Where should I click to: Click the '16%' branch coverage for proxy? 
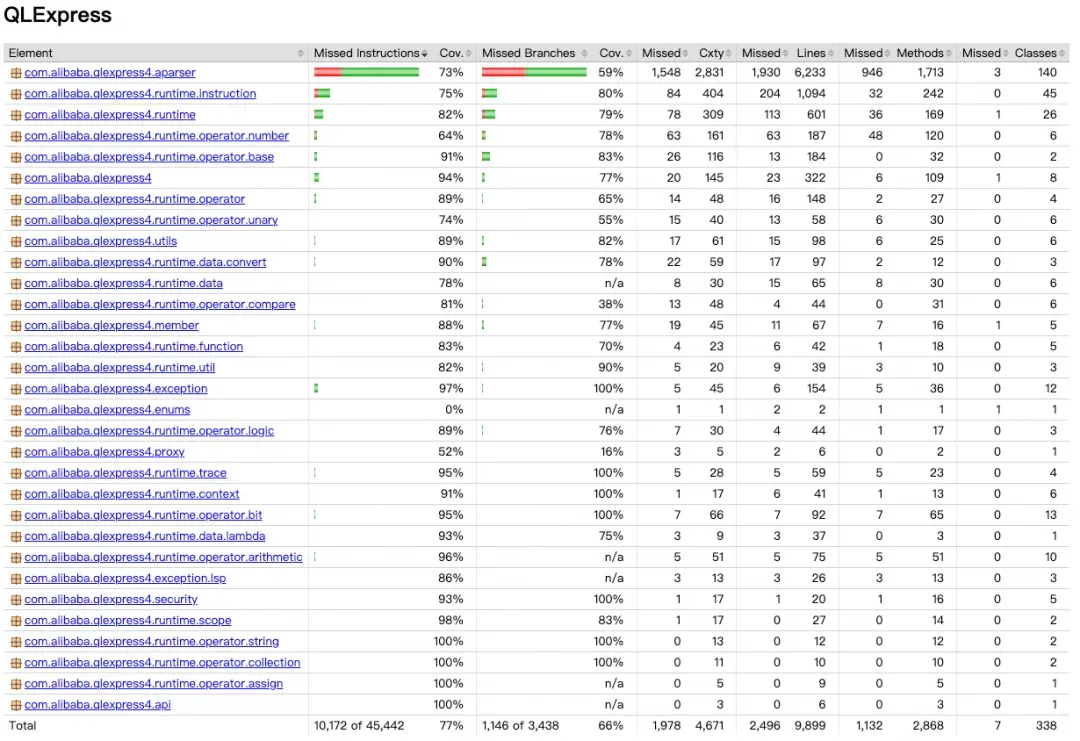pyautogui.click(x=610, y=452)
